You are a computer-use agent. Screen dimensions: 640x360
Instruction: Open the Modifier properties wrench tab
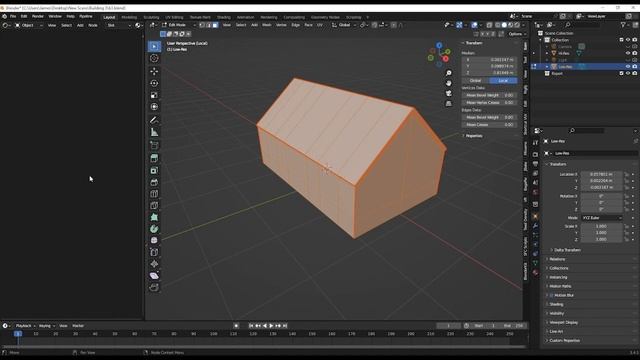pos(535,226)
